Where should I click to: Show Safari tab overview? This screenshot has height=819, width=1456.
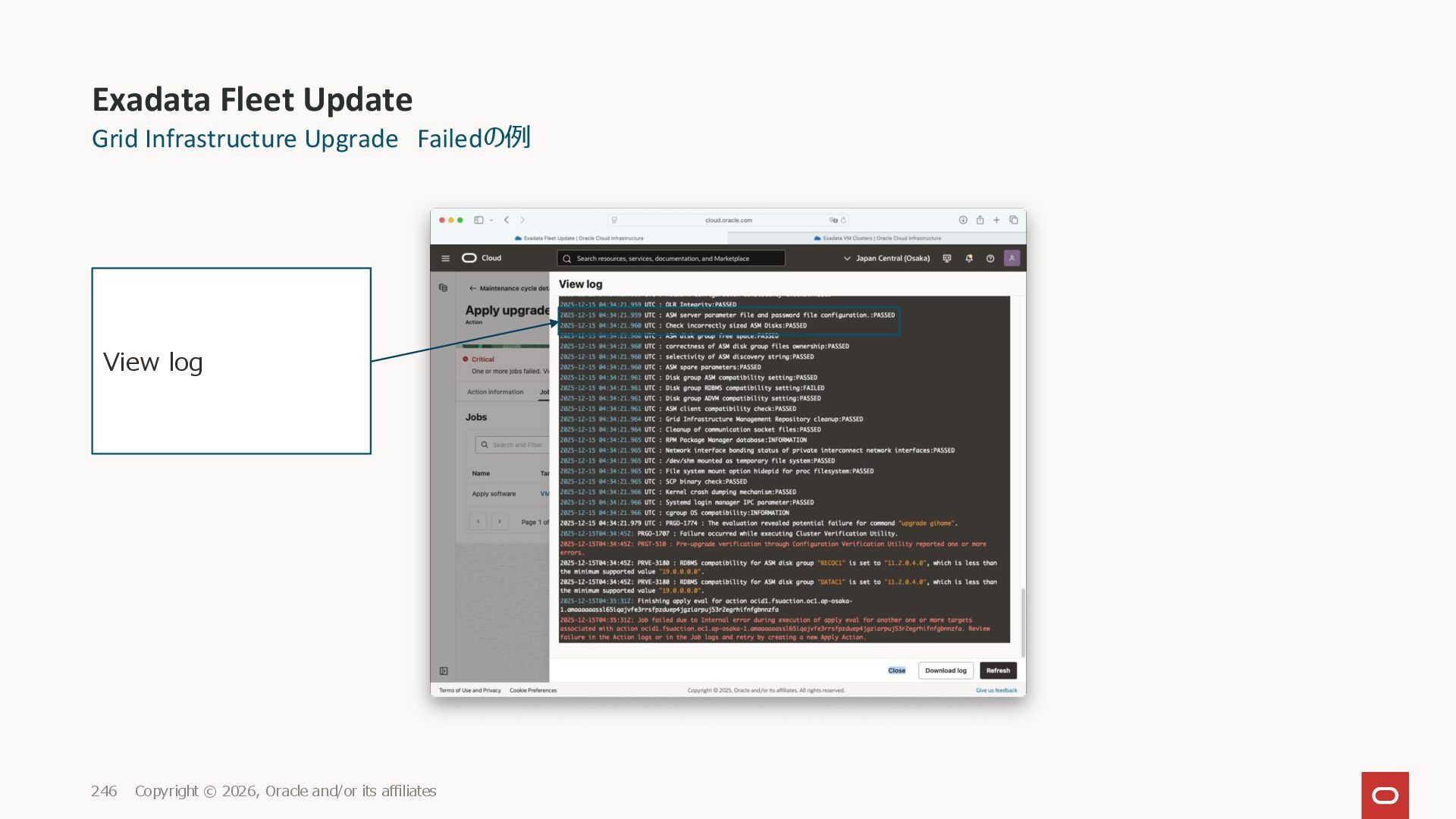click(1013, 220)
